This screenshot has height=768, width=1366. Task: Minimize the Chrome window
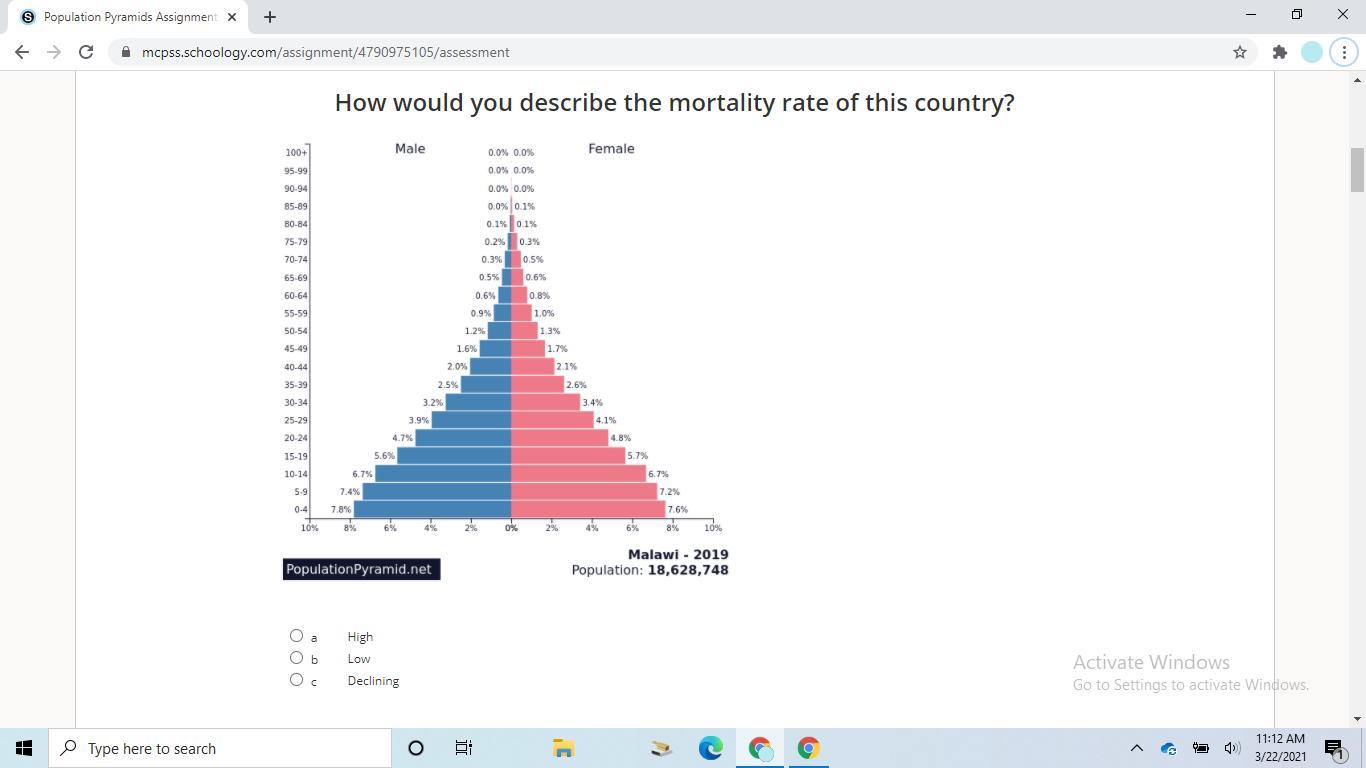click(1251, 14)
